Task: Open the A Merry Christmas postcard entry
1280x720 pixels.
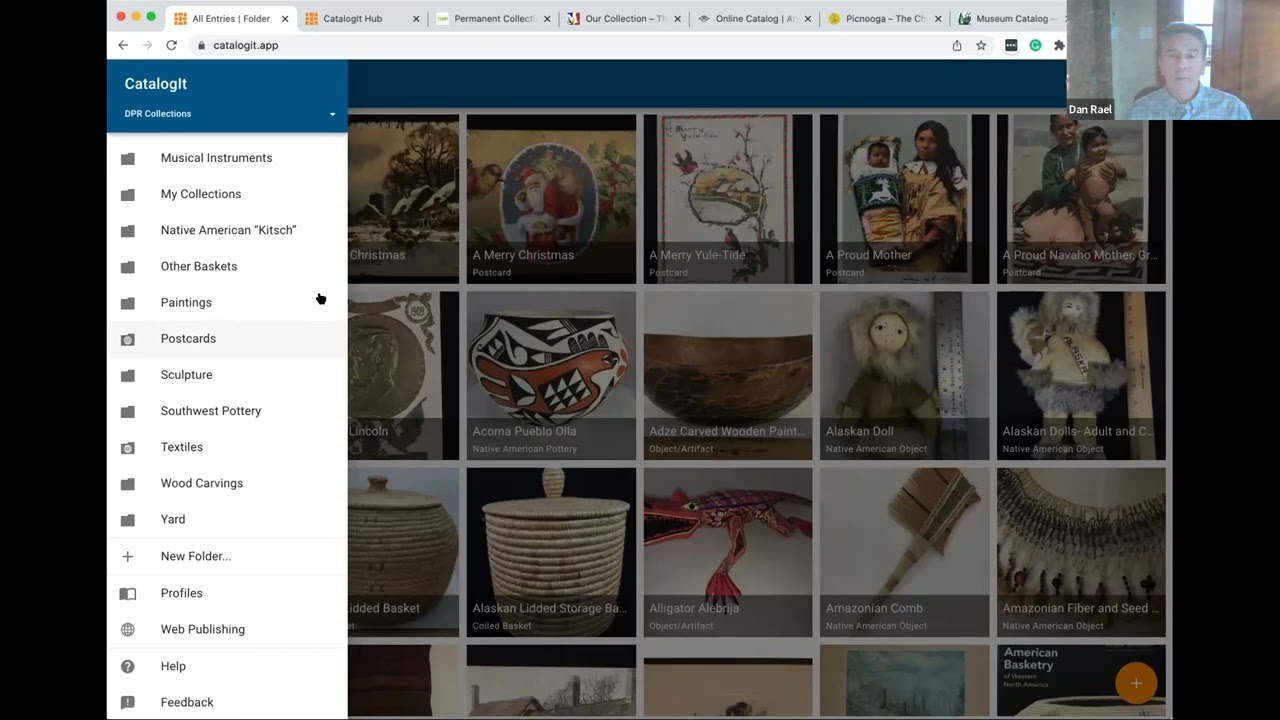Action: tap(551, 199)
